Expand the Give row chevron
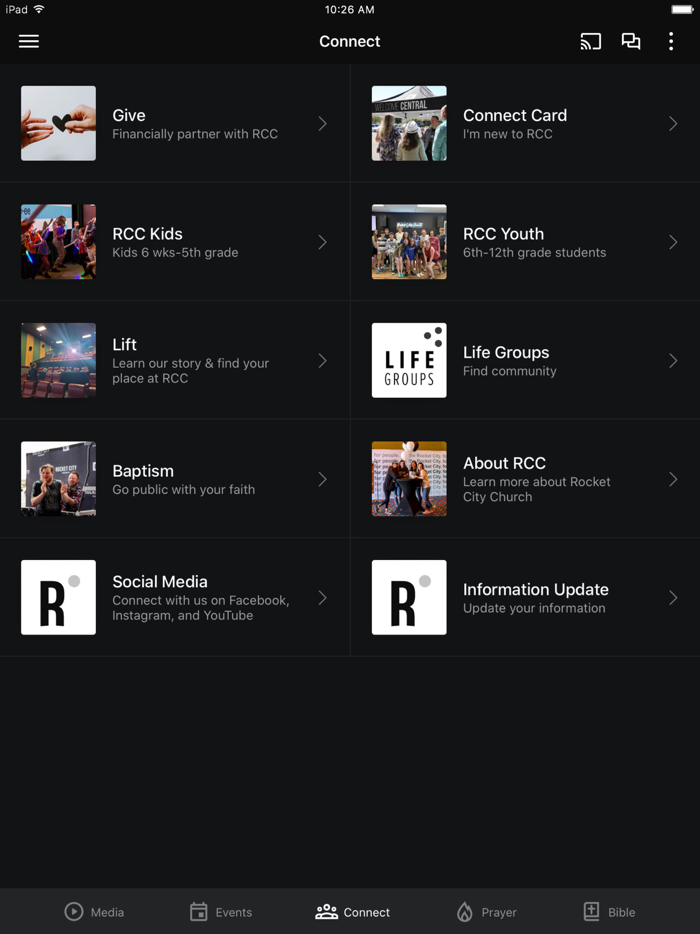Screen dimensions: 700x934 [x=322, y=123]
